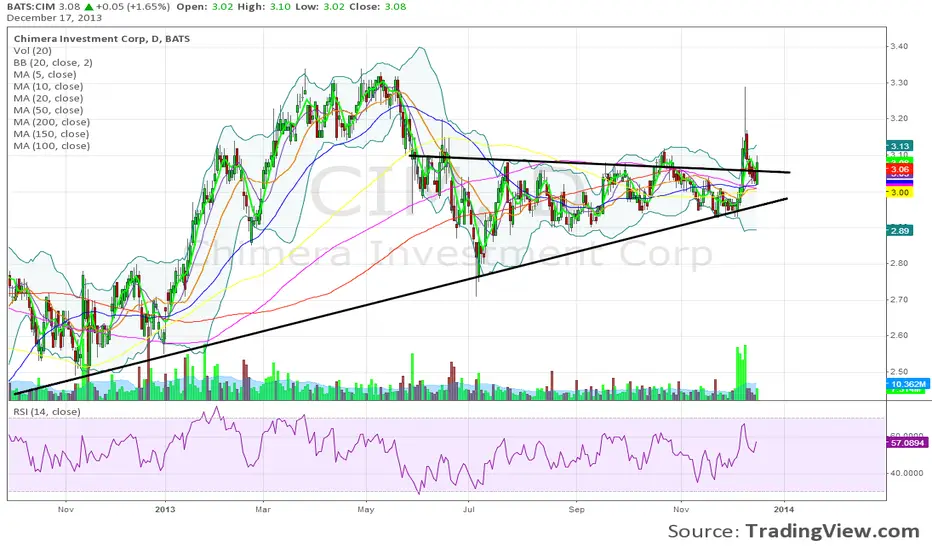
Task: Click the yellow 3.00 price tag
Action: pyautogui.click(x=899, y=192)
